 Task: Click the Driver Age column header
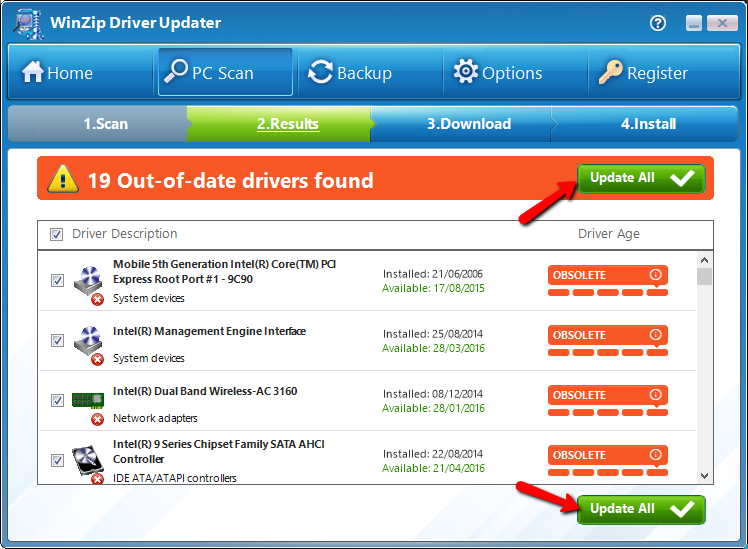(x=608, y=234)
